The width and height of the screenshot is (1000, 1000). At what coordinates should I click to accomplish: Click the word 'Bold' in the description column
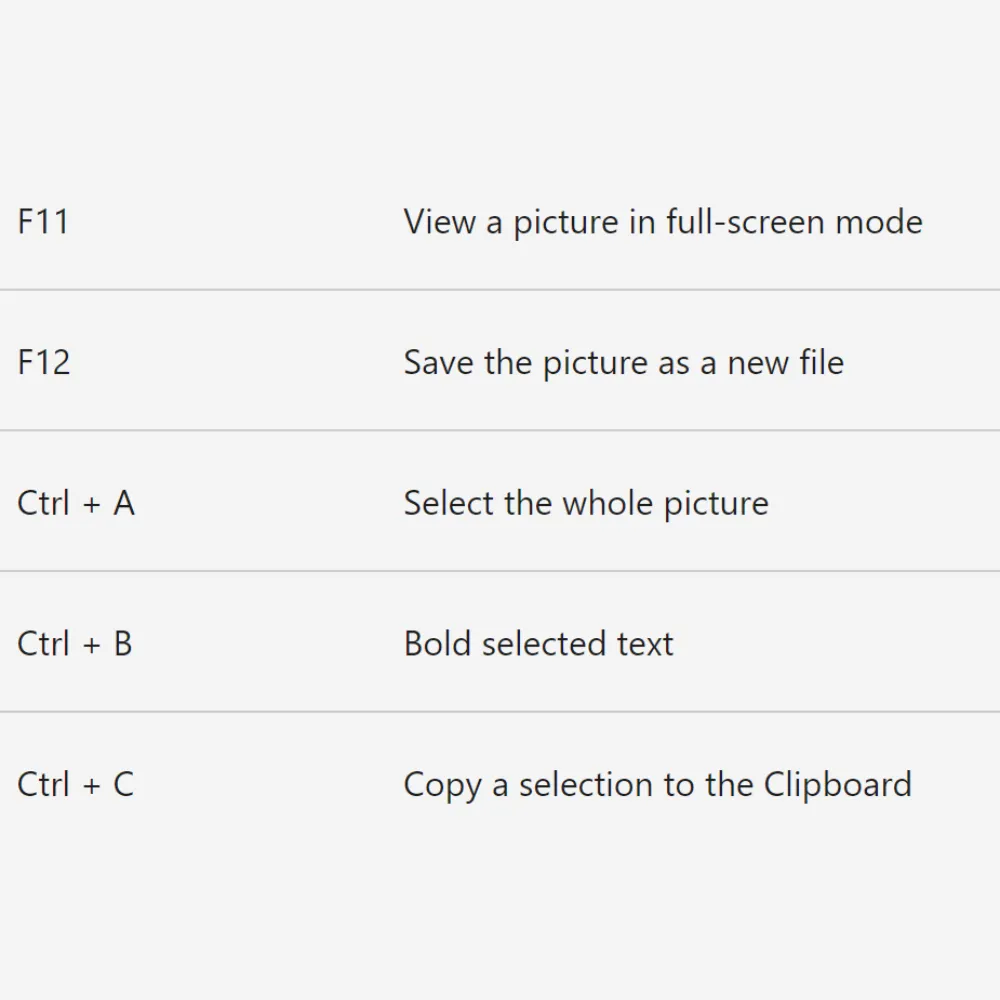click(x=437, y=644)
